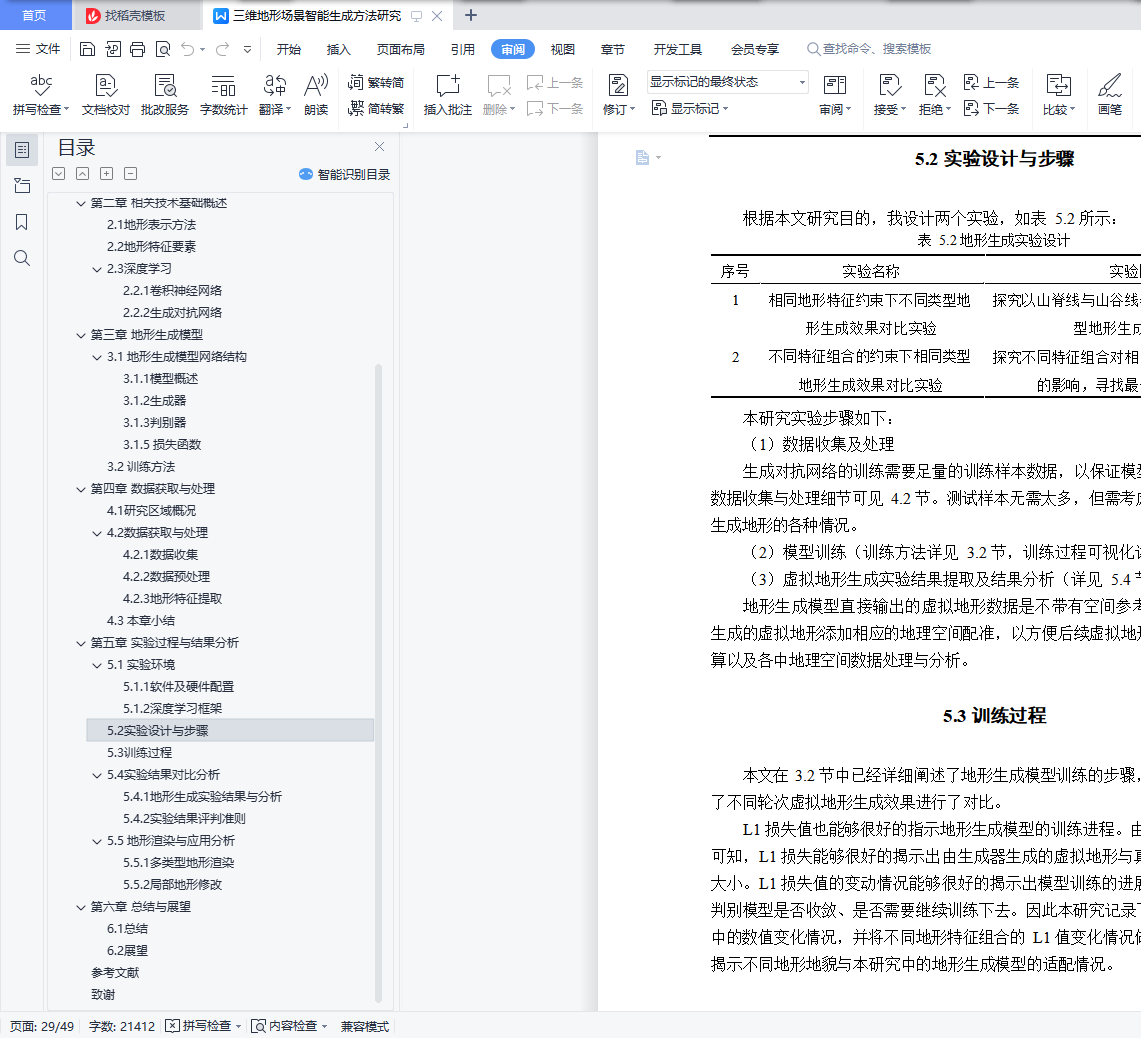This screenshot has height=1038, width=1141.
Task: Open the 显示标记 dropdown
Action: click(x=689, y=108)
